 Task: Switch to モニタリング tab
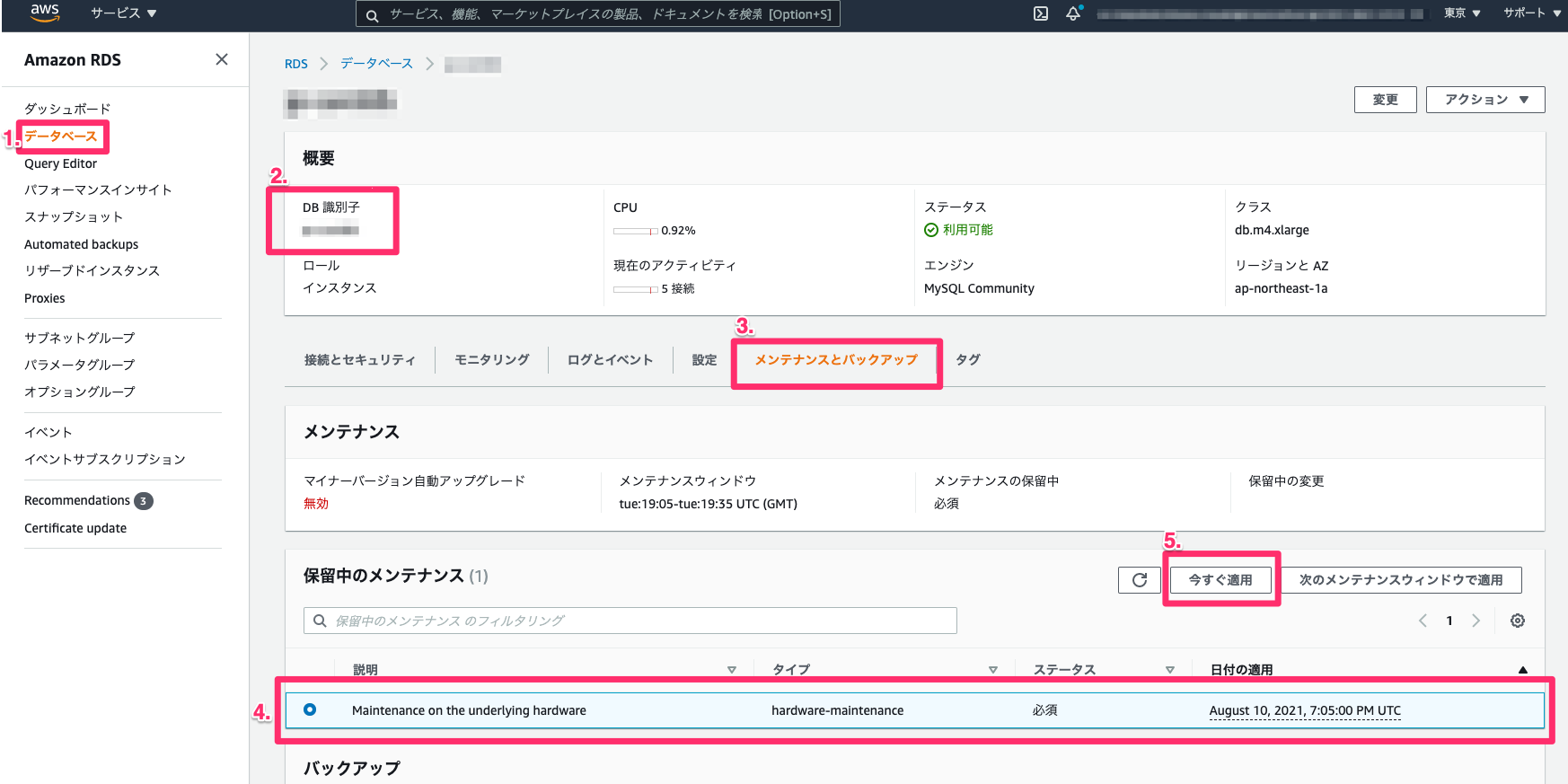pyautogui.click(x=492, y=360)
